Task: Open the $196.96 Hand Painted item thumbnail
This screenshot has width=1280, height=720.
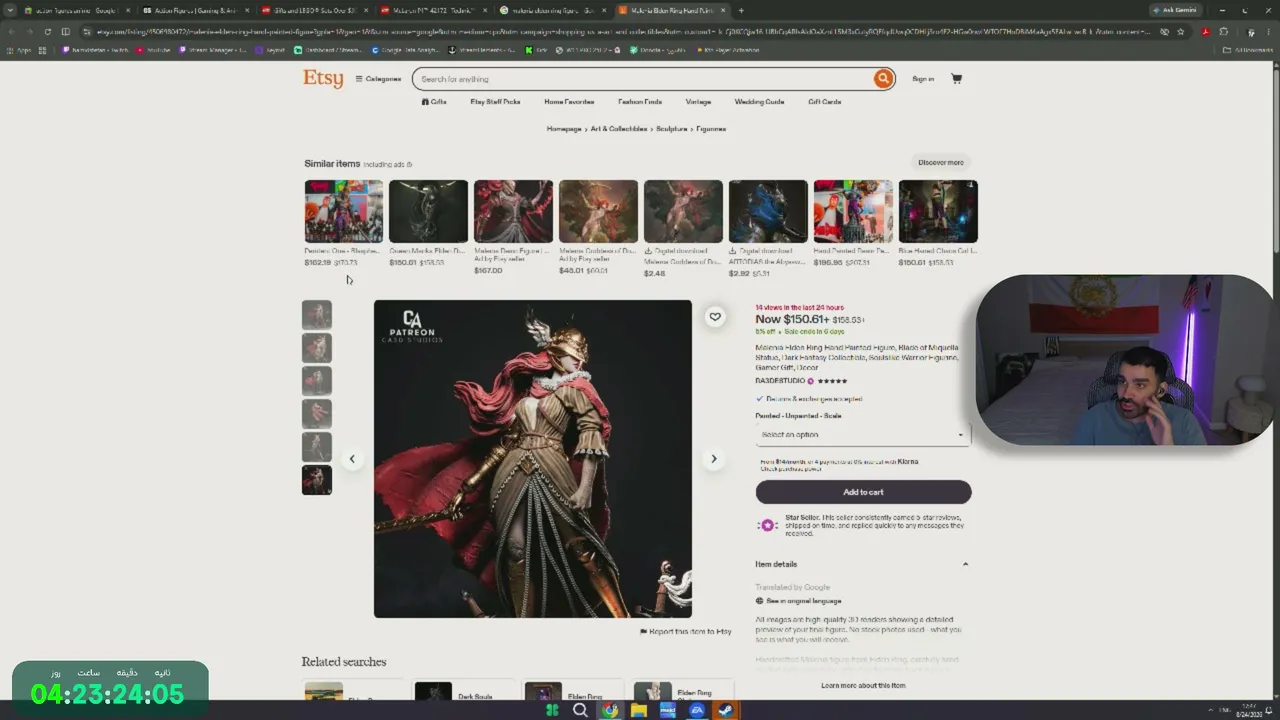Action: [x=853, y=211]
